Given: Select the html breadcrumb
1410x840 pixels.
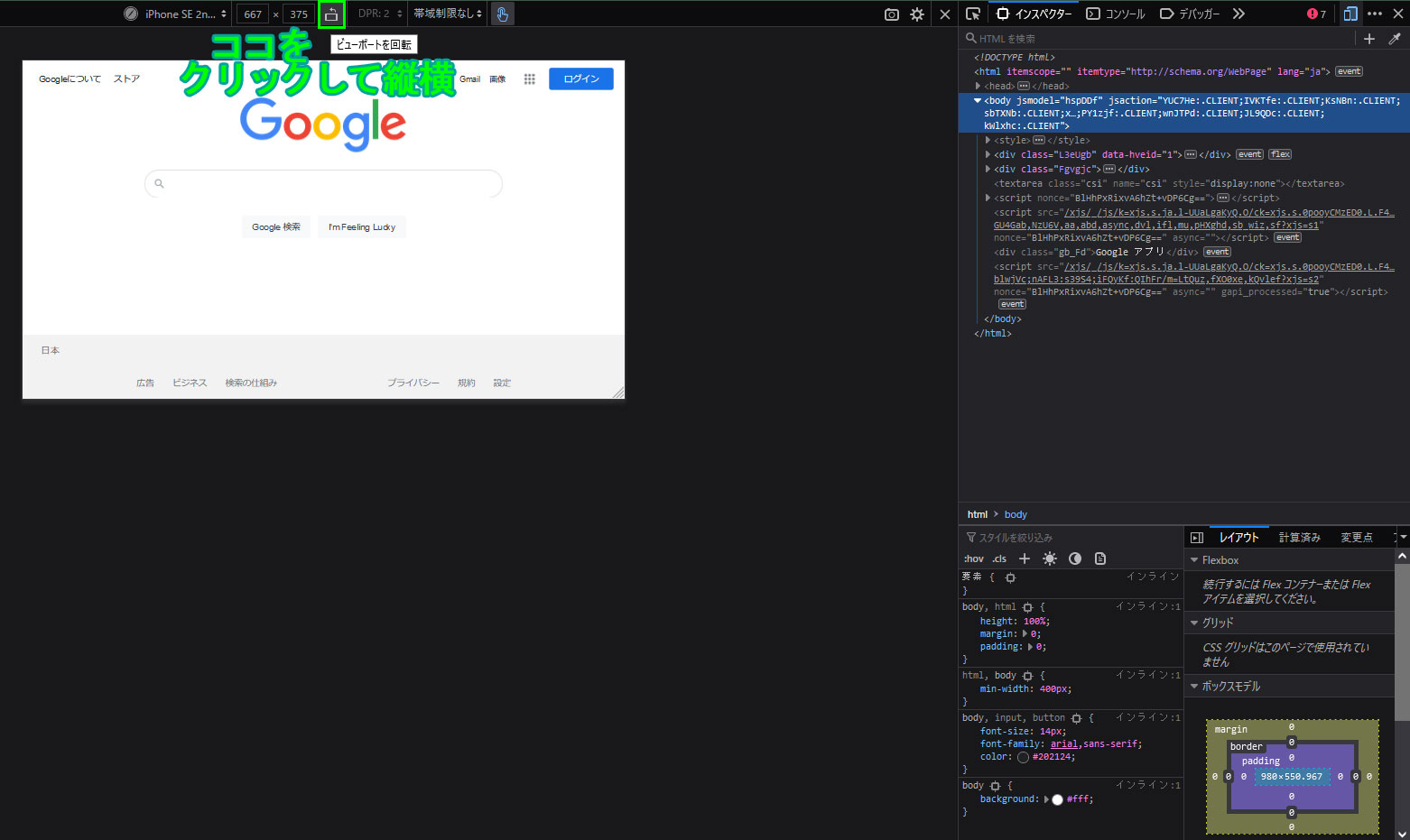Looking at the screenshot, I should [977, 514].
